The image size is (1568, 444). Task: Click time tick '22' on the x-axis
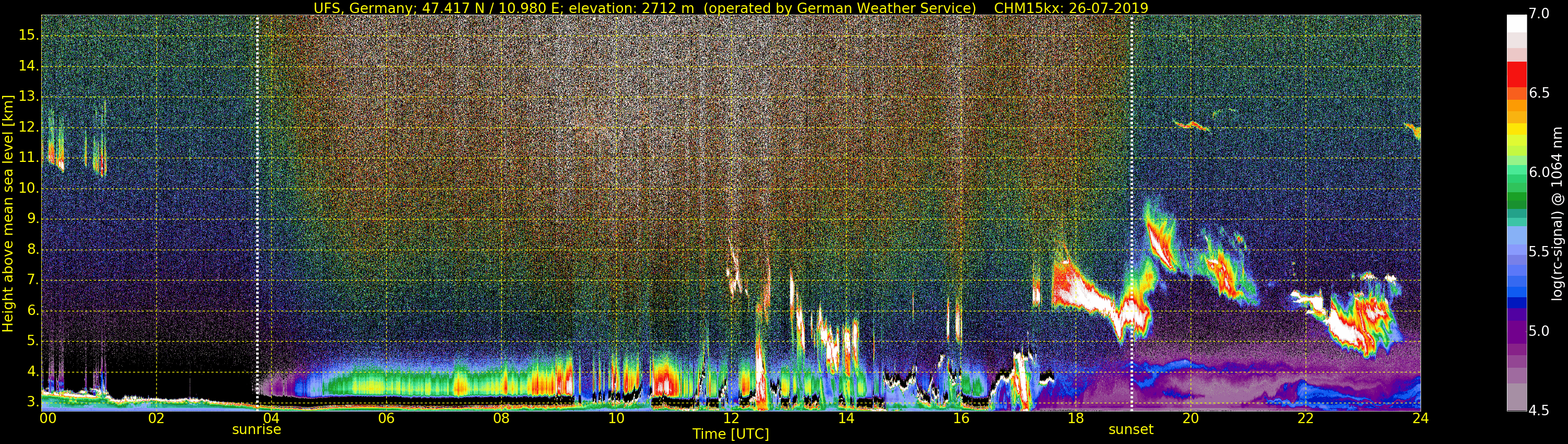pyautogui.click(x=1306, y=418)
